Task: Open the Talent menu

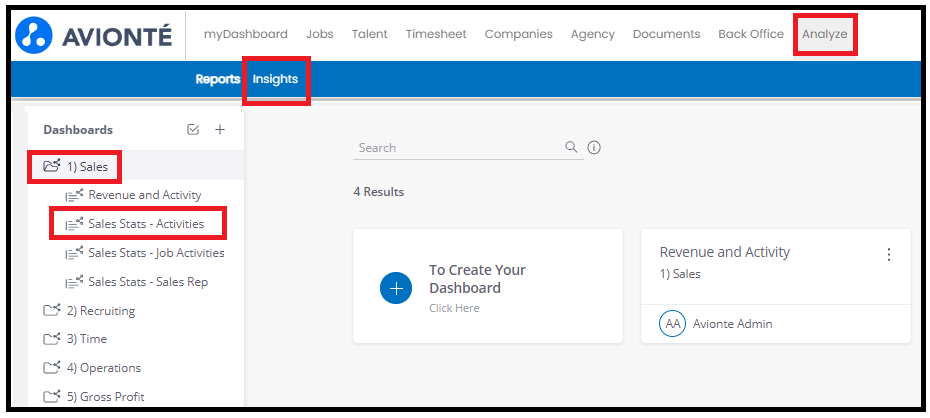Action: [x=370, y=34]
